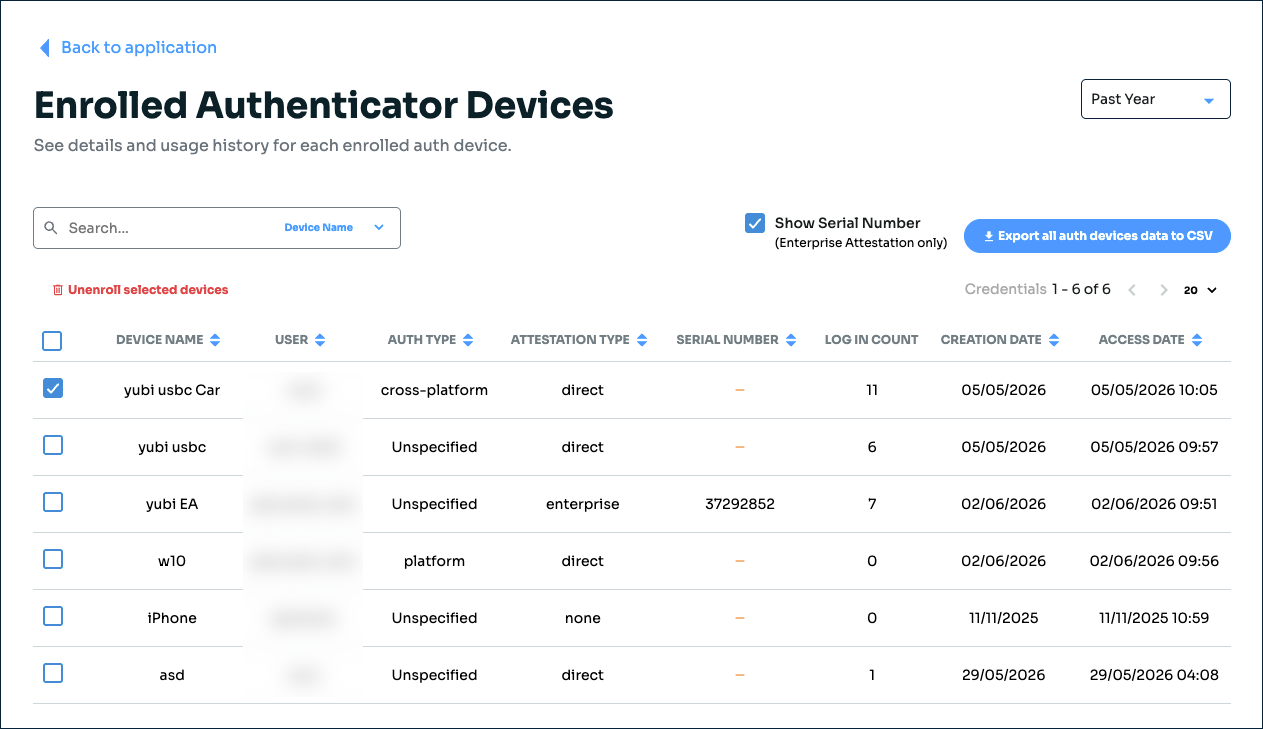
Task: Click creation date 11/11/2025
Action: coord(1003,618)
